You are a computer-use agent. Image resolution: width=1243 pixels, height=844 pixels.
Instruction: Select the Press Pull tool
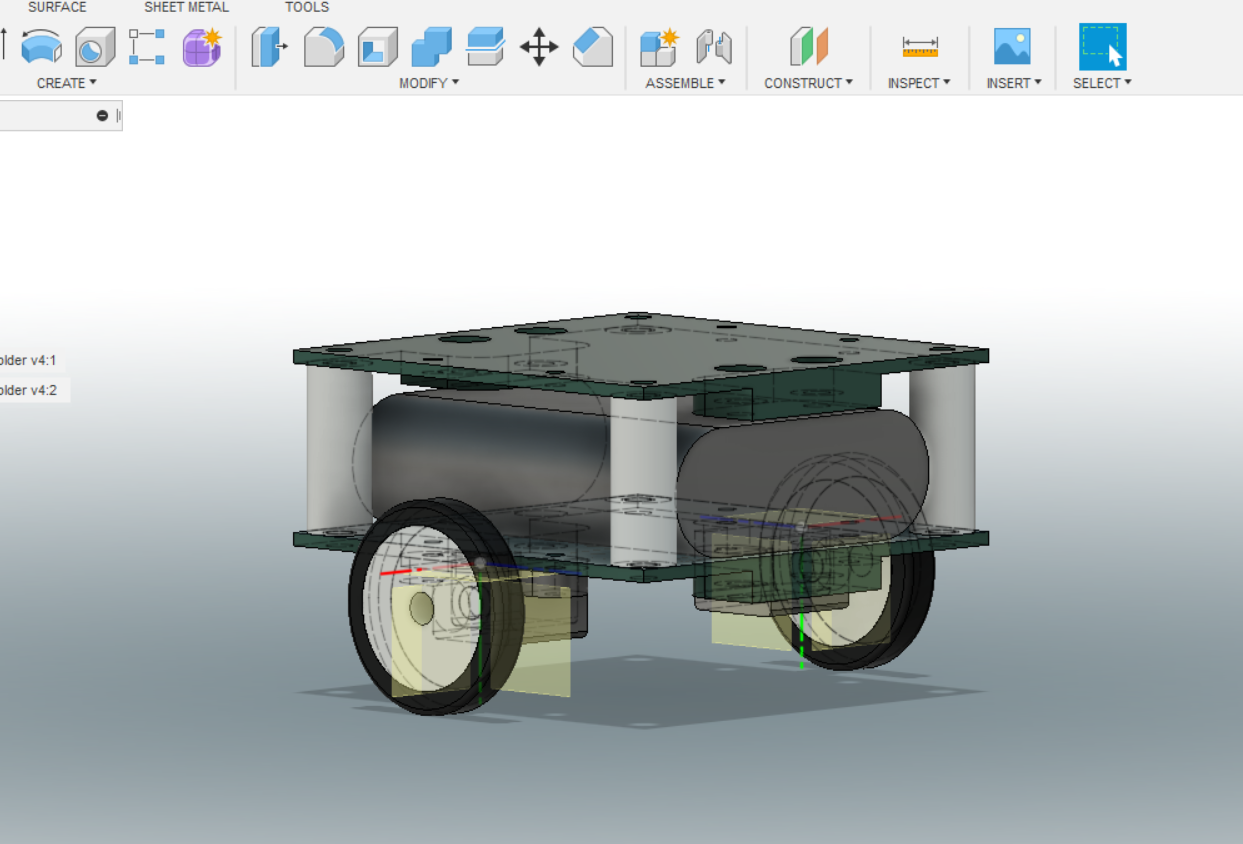coord(268,47)
